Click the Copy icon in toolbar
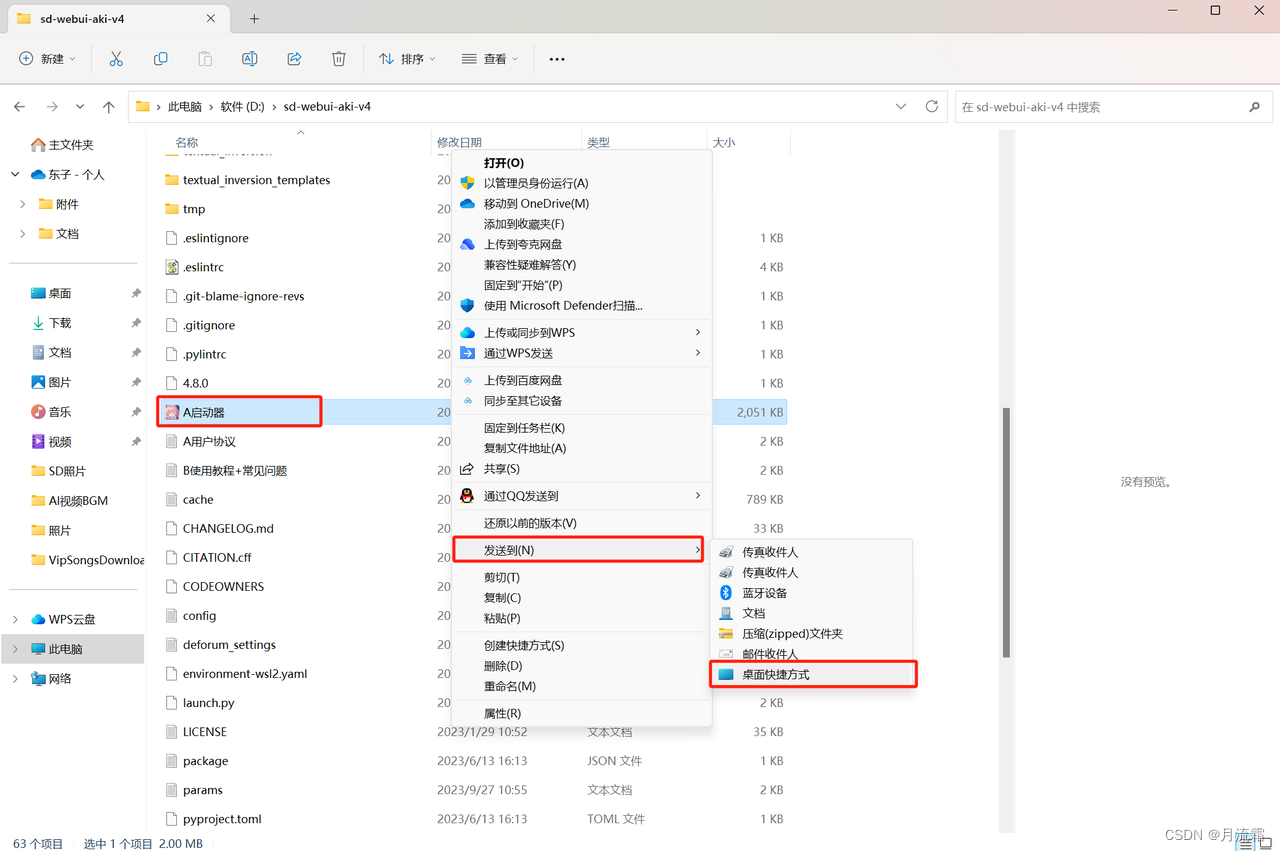 (x=160, y=59)
